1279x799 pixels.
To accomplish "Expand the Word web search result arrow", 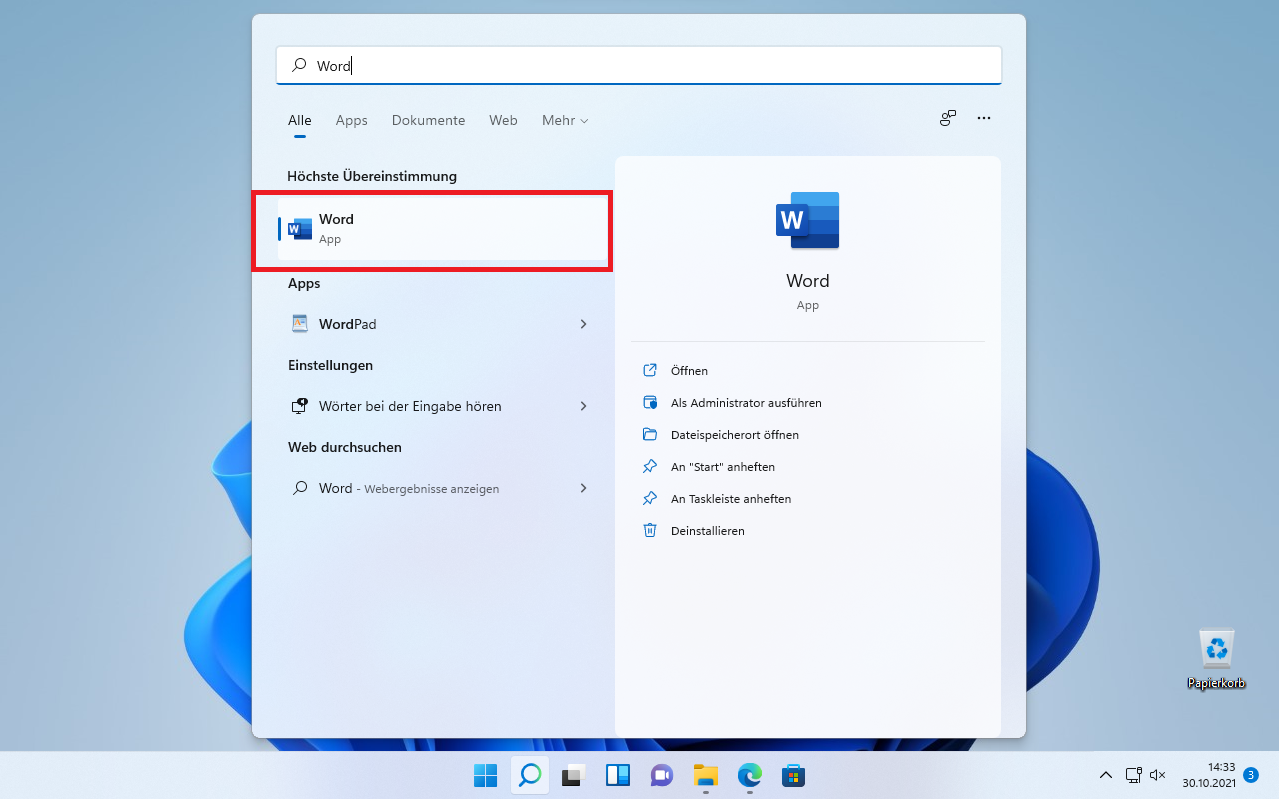I will pyautogui.click(x=584, y=488).
